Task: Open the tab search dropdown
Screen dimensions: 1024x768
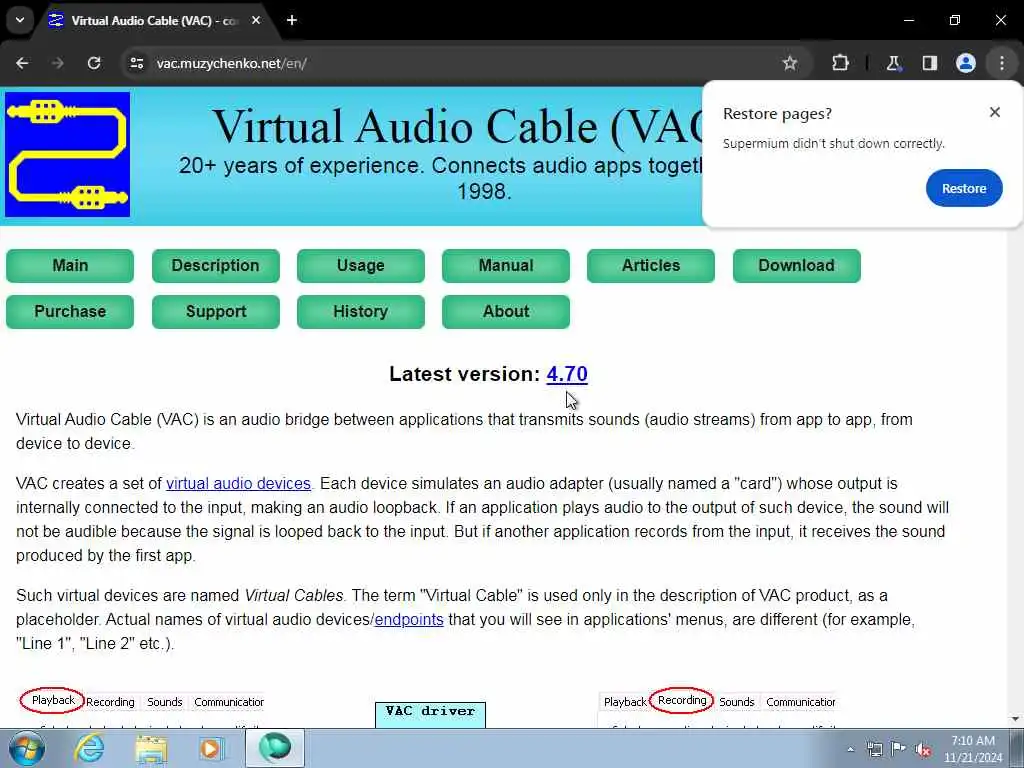Action: coord(20,20)
